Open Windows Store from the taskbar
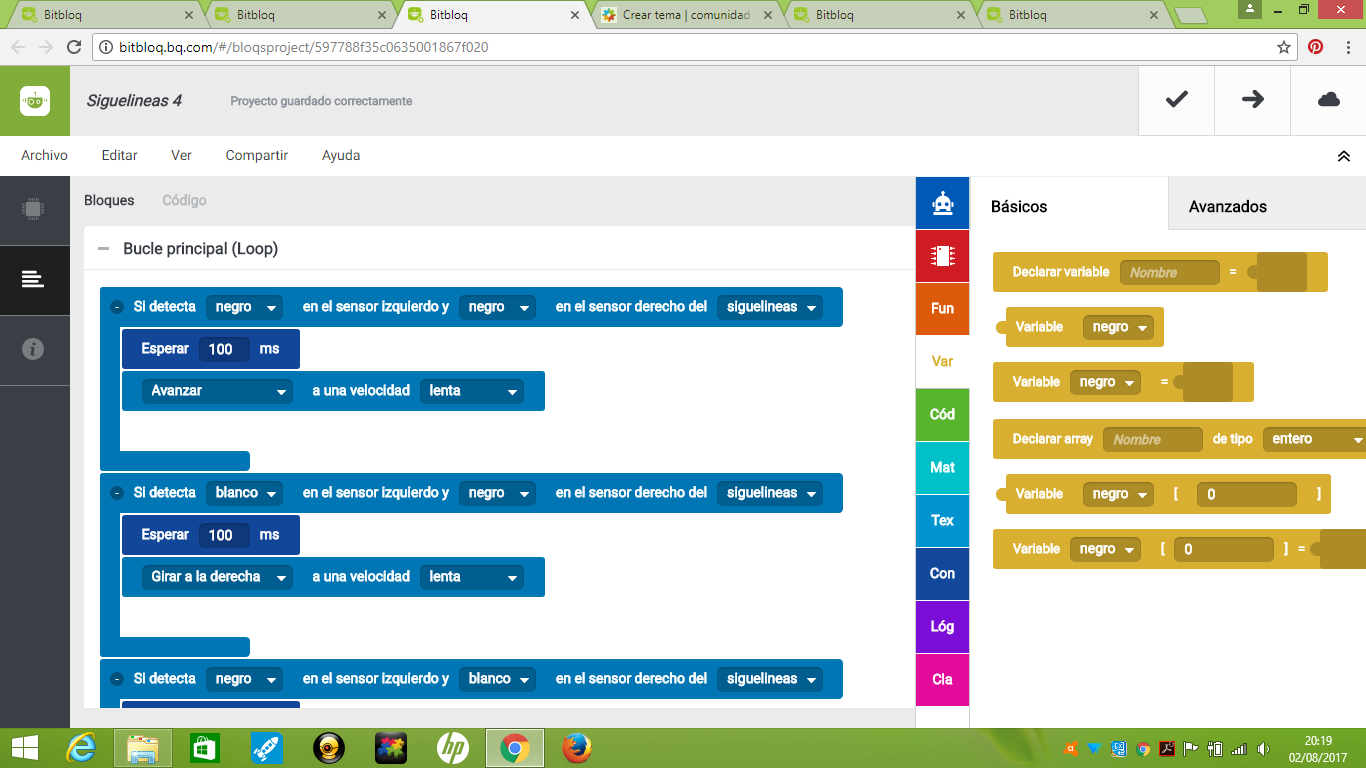This screenshot has width=1366, height=768. click(x=205, y=747)
